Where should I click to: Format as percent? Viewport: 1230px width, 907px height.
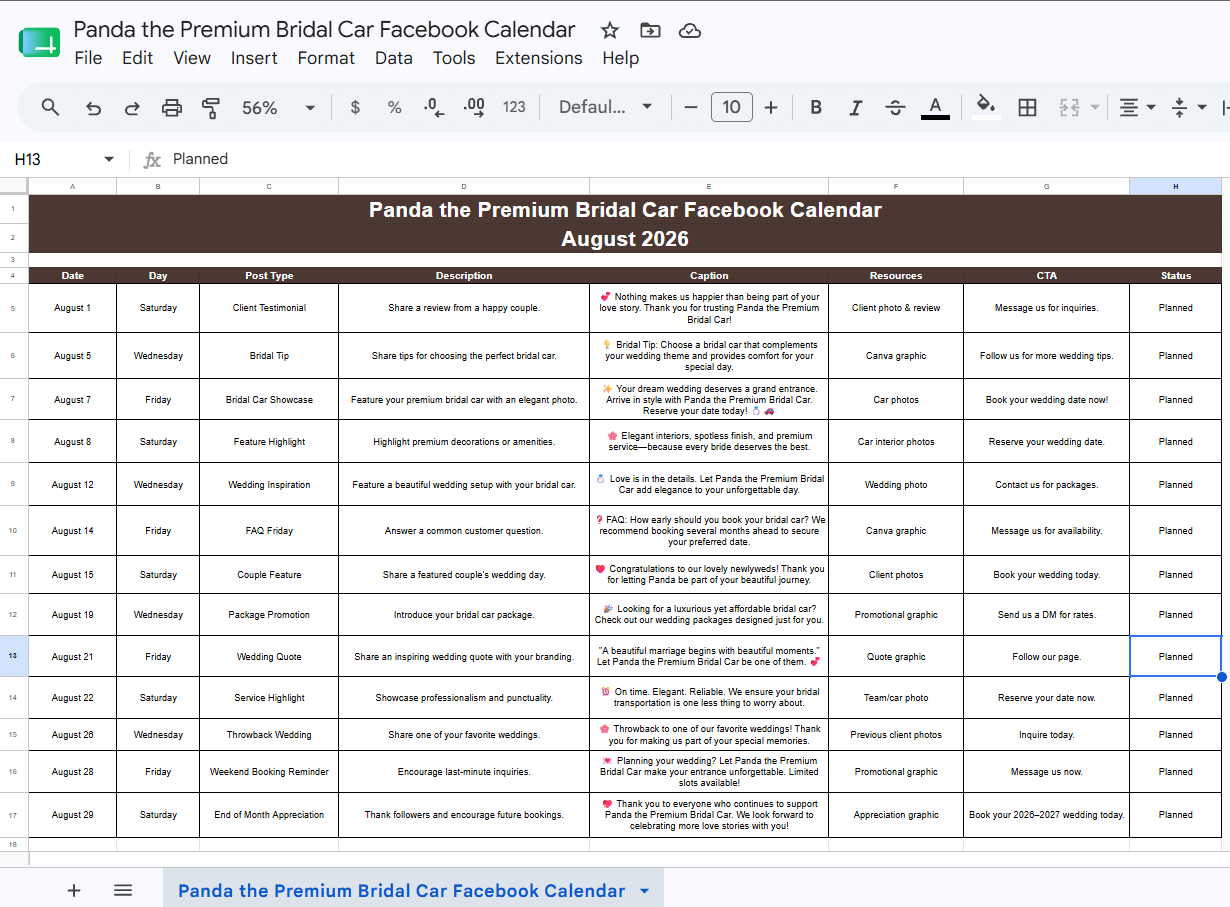(x=394, y=107)
